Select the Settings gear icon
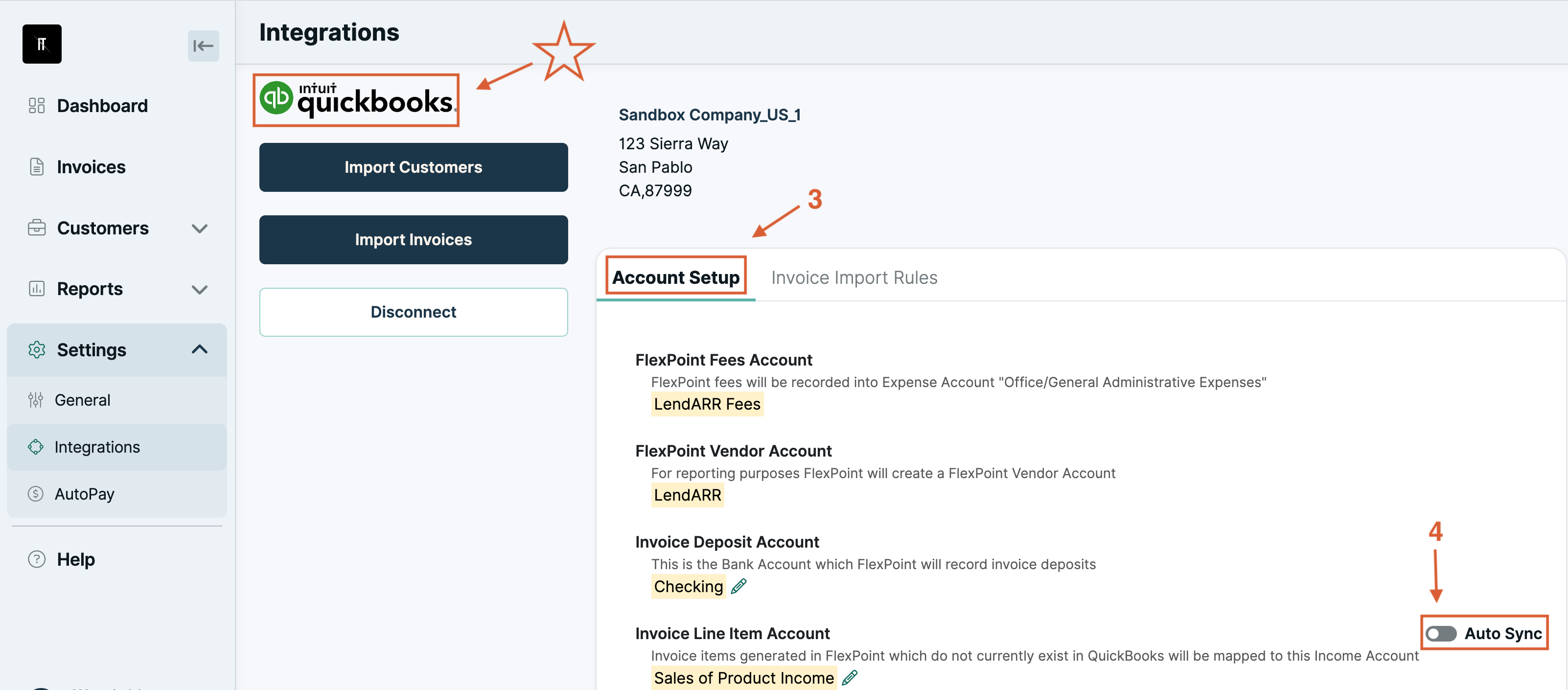 pos(37,350)
